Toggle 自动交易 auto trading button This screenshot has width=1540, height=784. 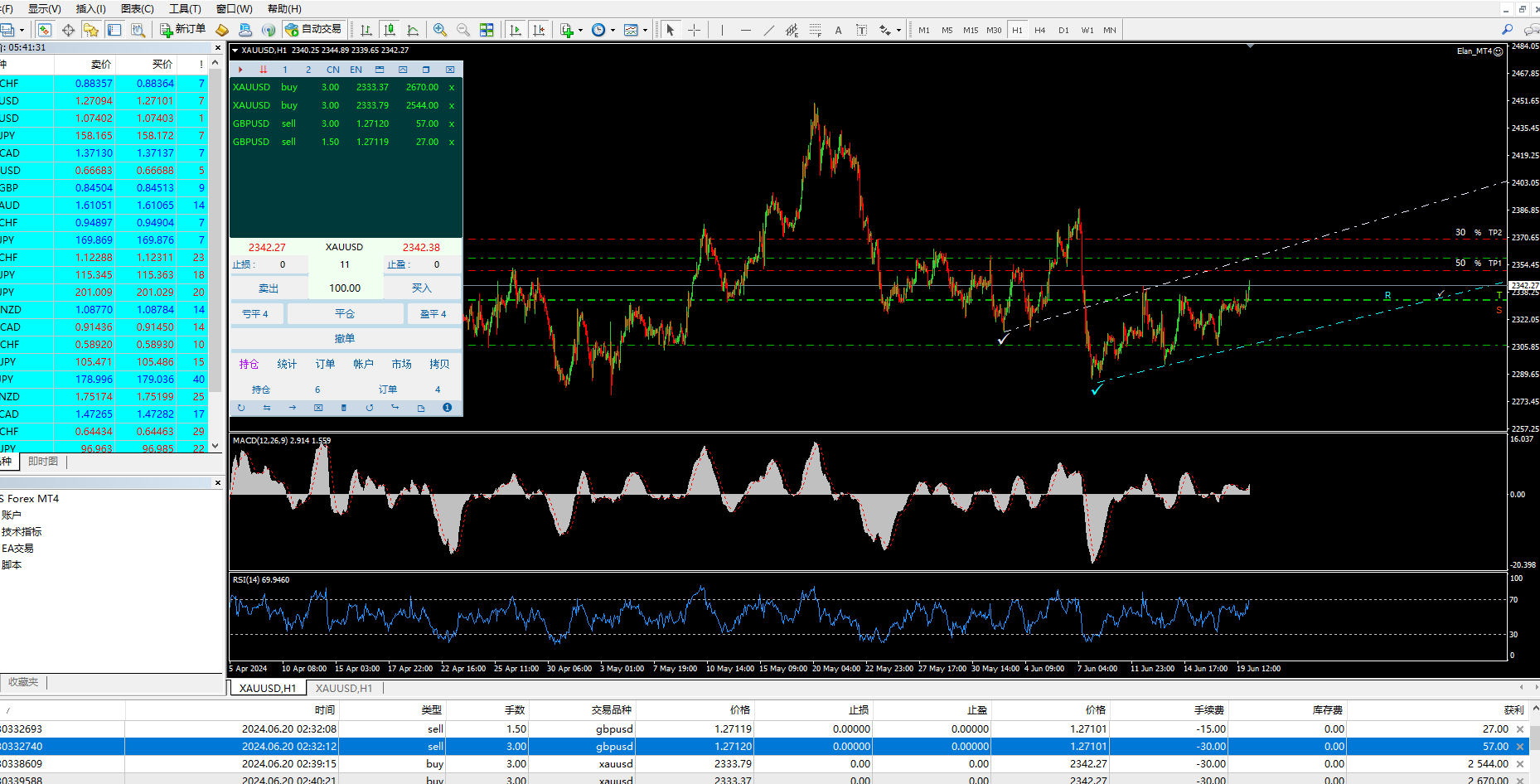(x=313, y=30)
